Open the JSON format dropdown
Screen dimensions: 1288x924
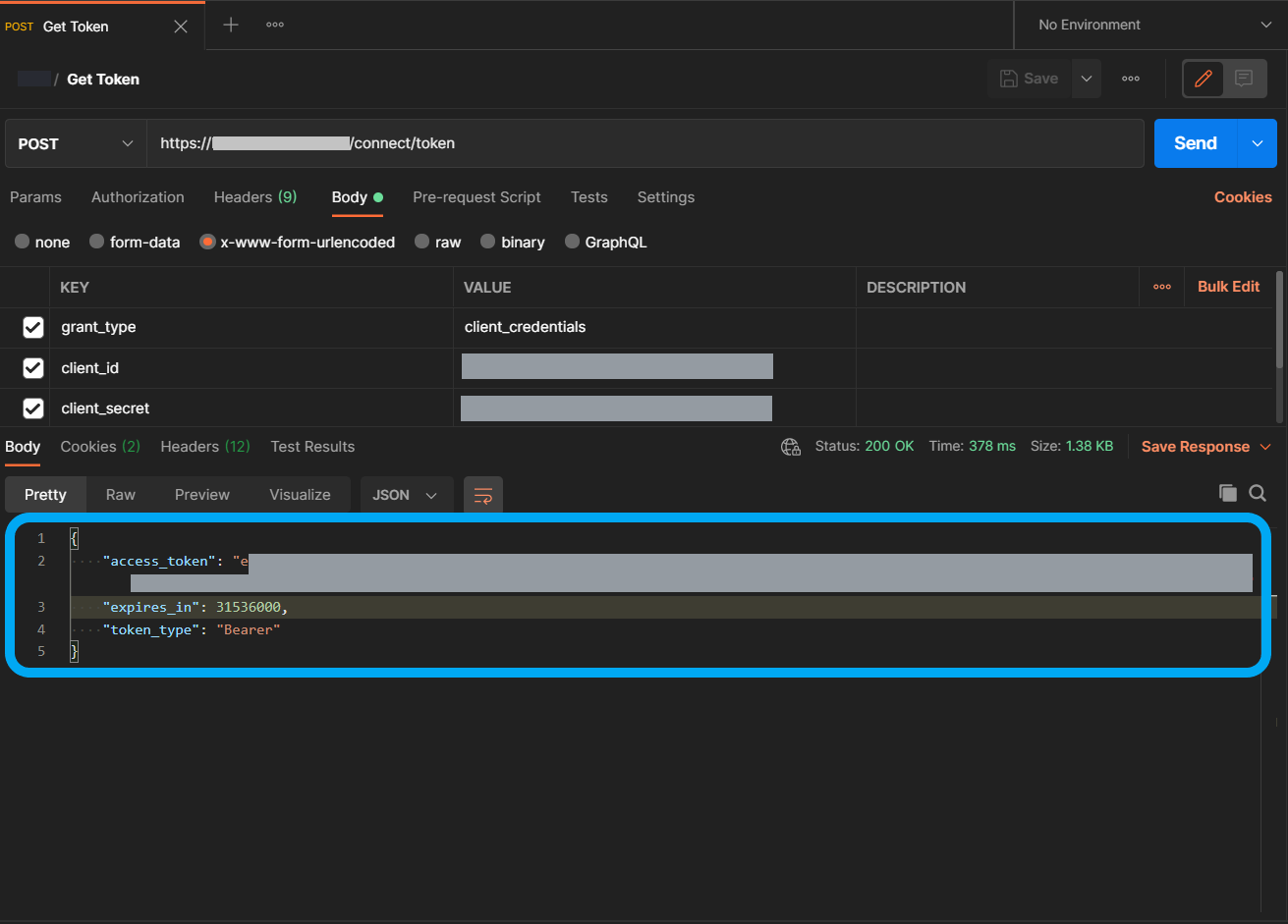click(407, 495)
